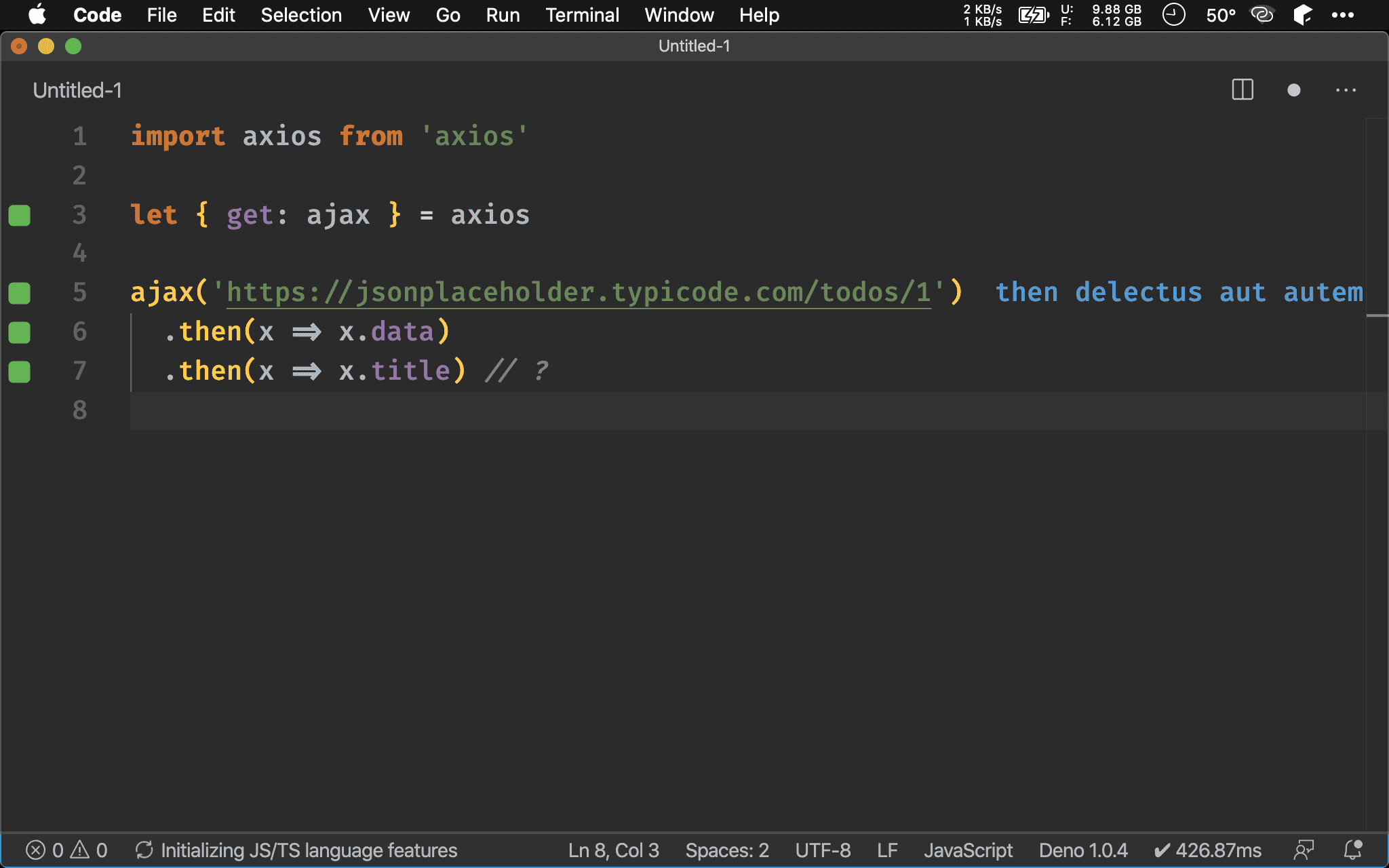
Task: Open the Spaces: 2 indentation selector
Action: pos(727,850)
